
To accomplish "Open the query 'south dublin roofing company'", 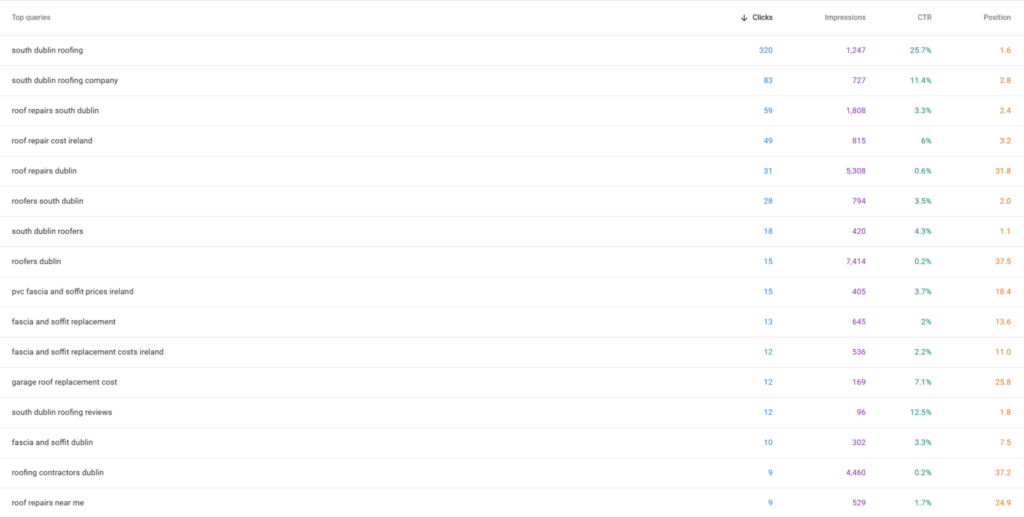I will [65, 80].
